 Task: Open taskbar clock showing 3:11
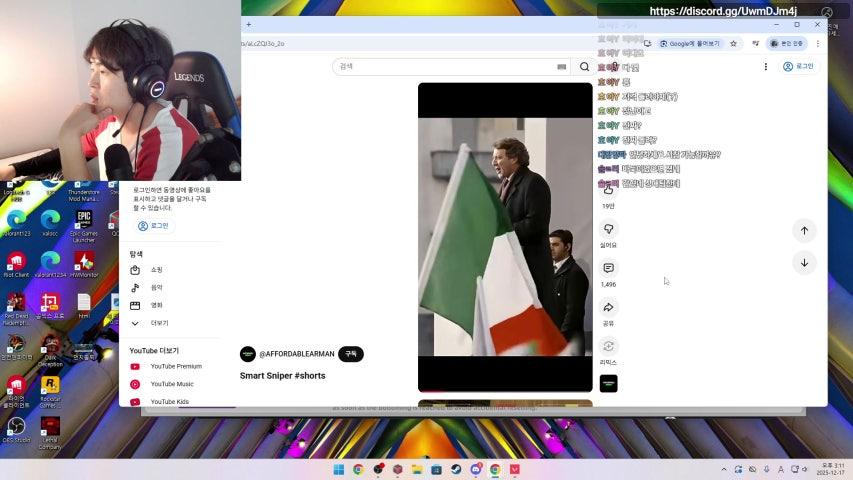tap(832, 469)
